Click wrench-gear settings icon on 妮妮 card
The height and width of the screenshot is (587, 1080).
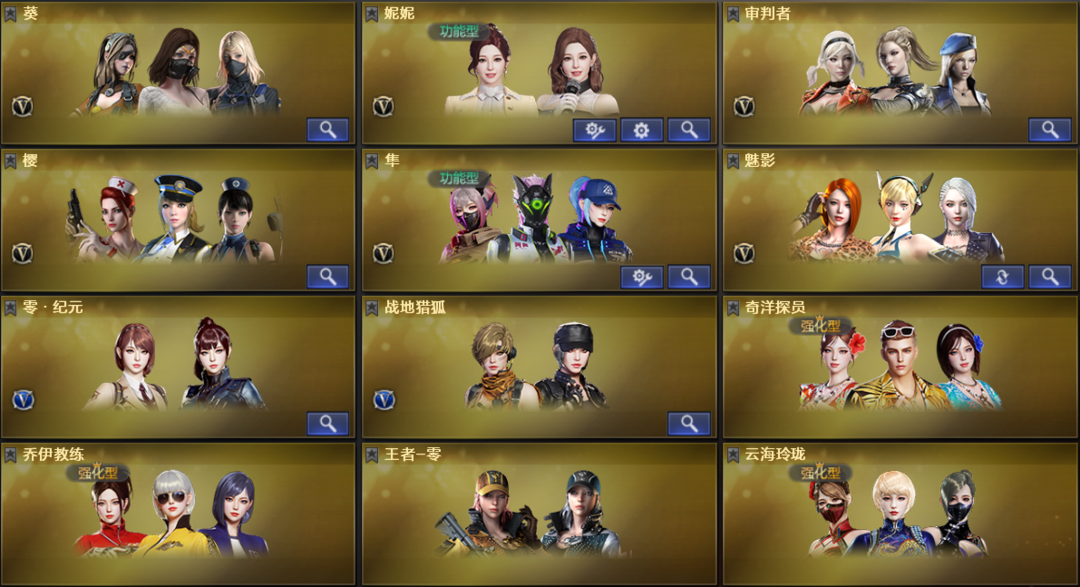[x=594, y=130]
